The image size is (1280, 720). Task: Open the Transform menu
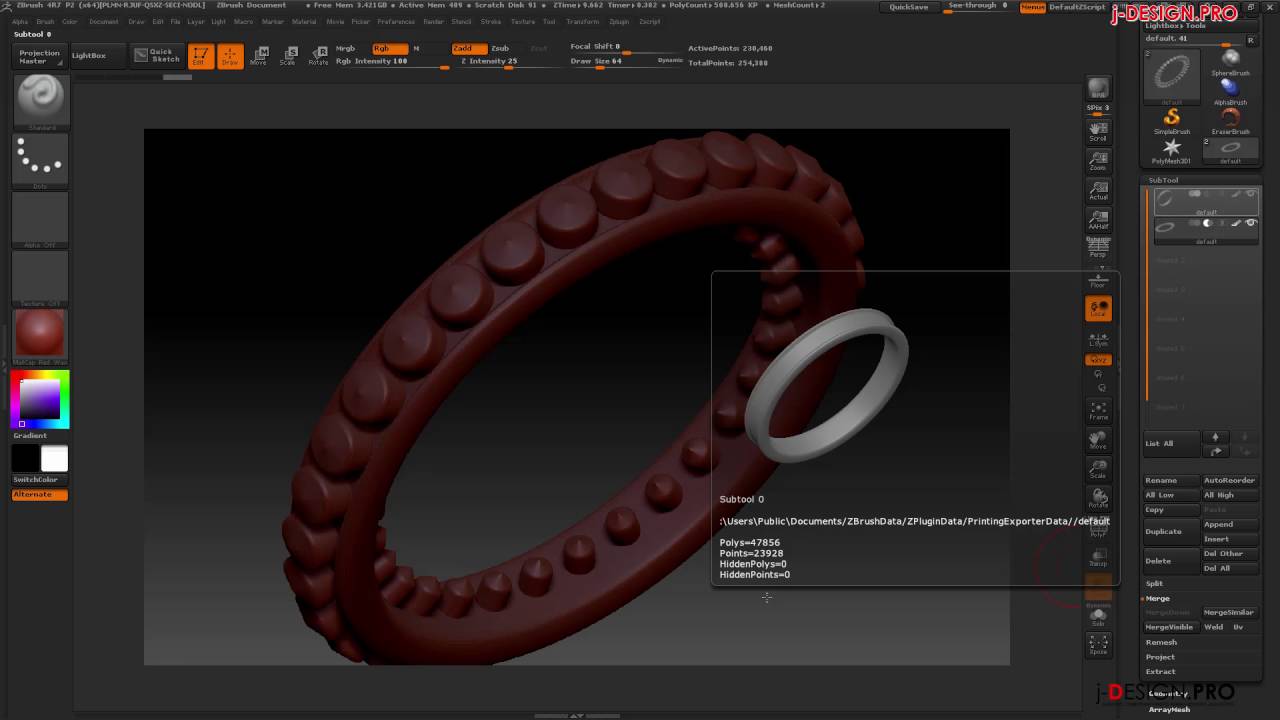tap(582, 21)
